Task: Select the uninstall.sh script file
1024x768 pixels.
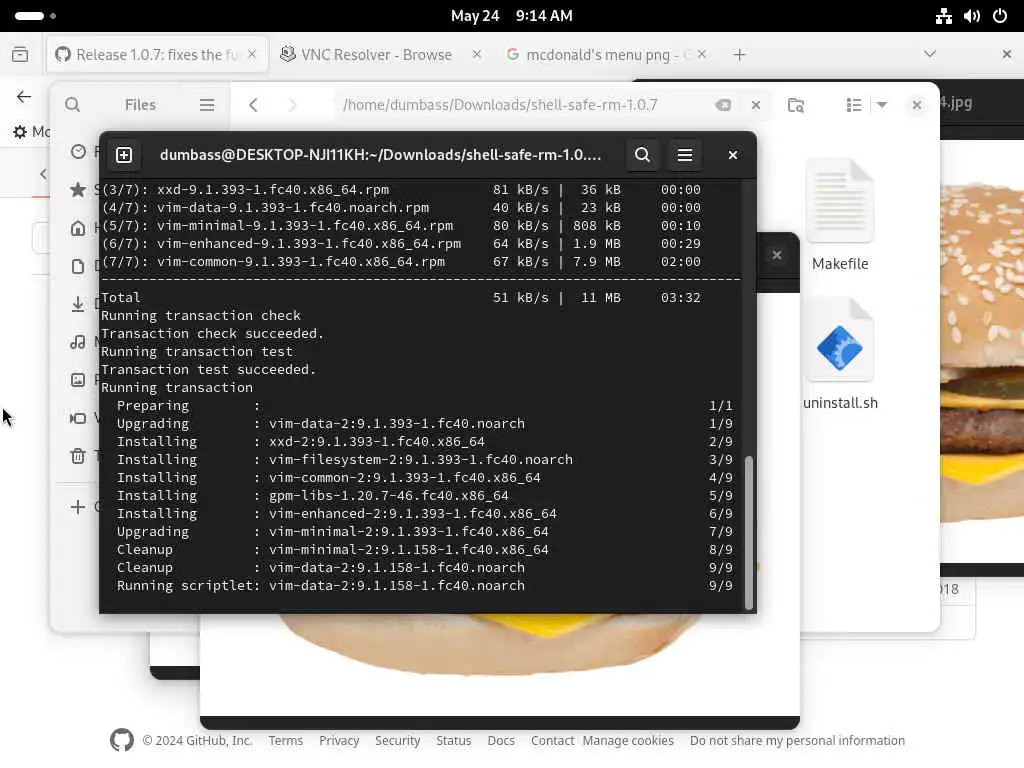Action: pos(840,355)
